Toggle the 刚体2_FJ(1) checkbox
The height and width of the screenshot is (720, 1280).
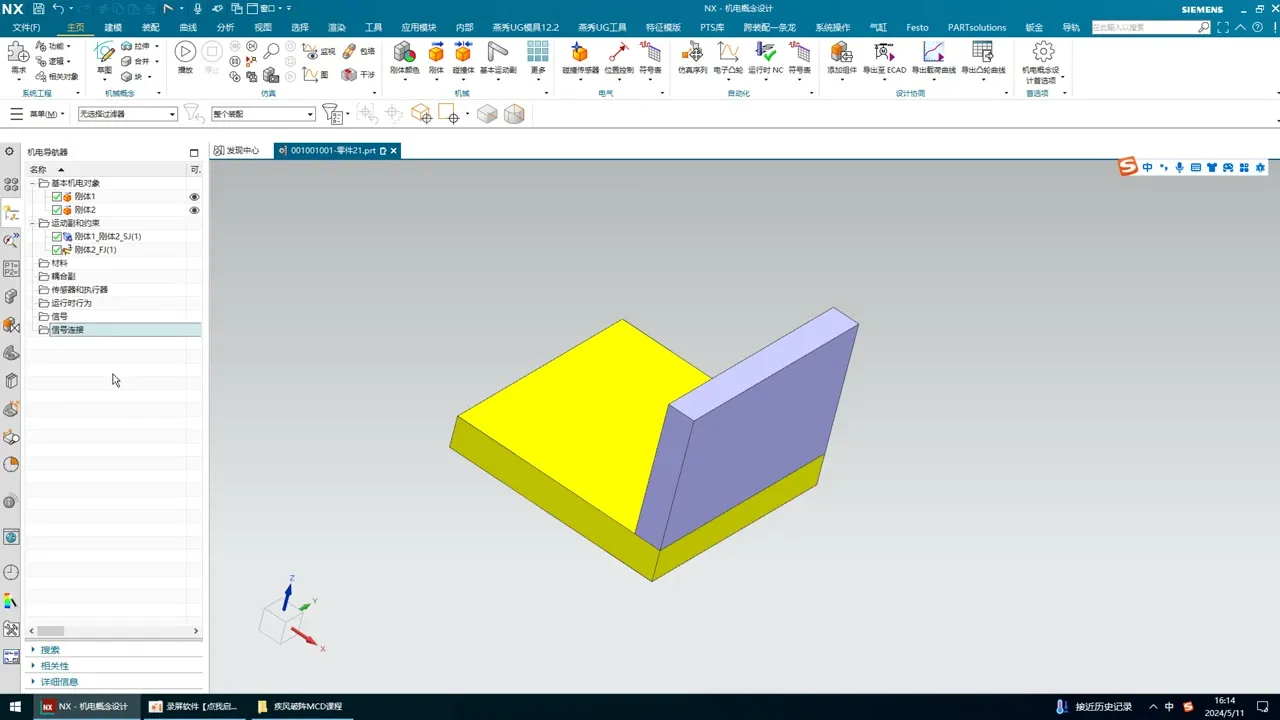tap(57, 250)
